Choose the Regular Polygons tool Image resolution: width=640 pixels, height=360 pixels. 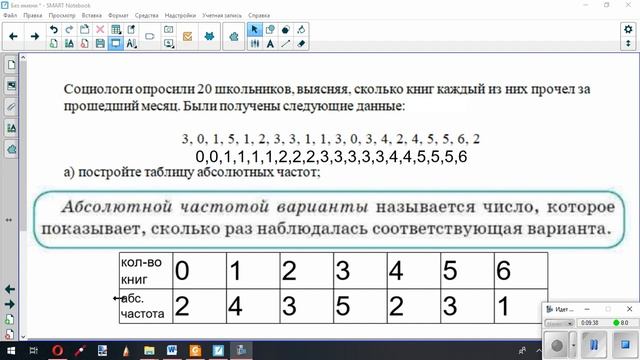tap(285, 29)
